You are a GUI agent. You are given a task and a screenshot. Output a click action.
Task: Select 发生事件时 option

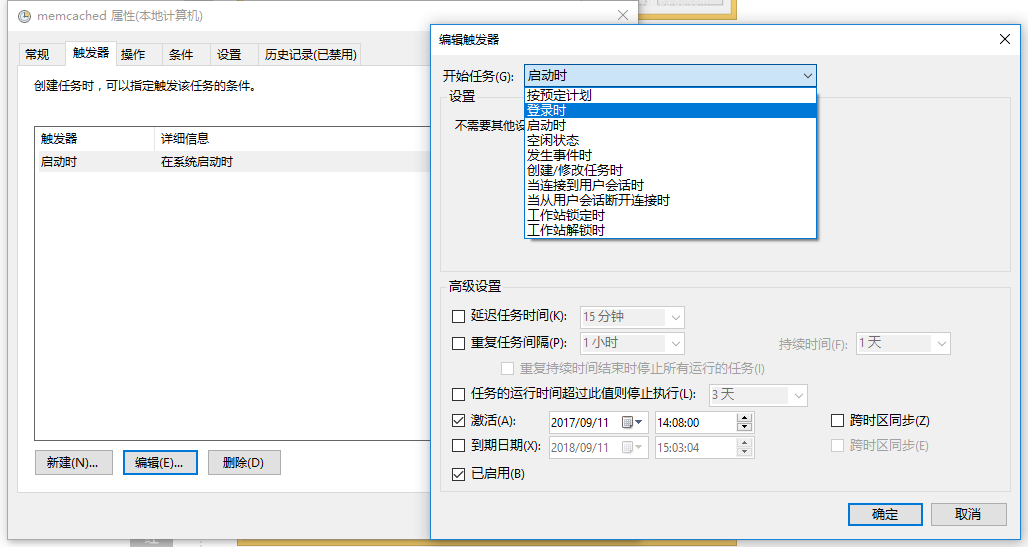[671, 155]
